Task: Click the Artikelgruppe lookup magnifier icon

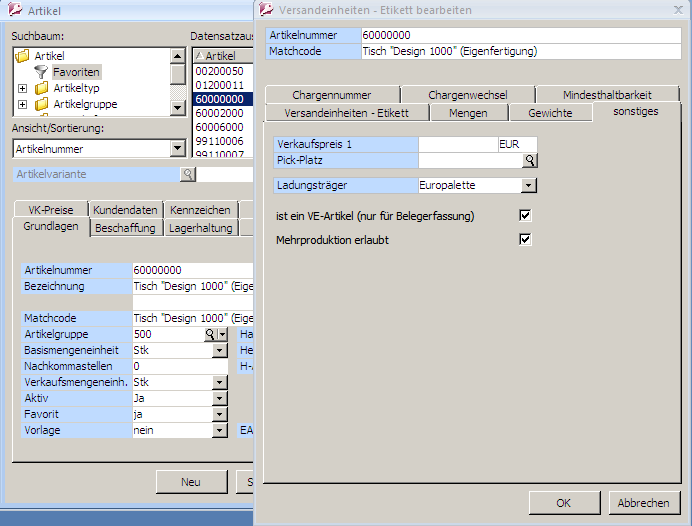Action: (210, 335)
